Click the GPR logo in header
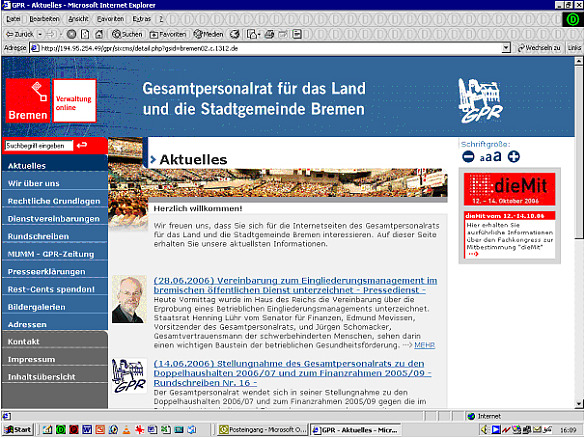This screenshot has width=585, height=438. pos(480,101)
